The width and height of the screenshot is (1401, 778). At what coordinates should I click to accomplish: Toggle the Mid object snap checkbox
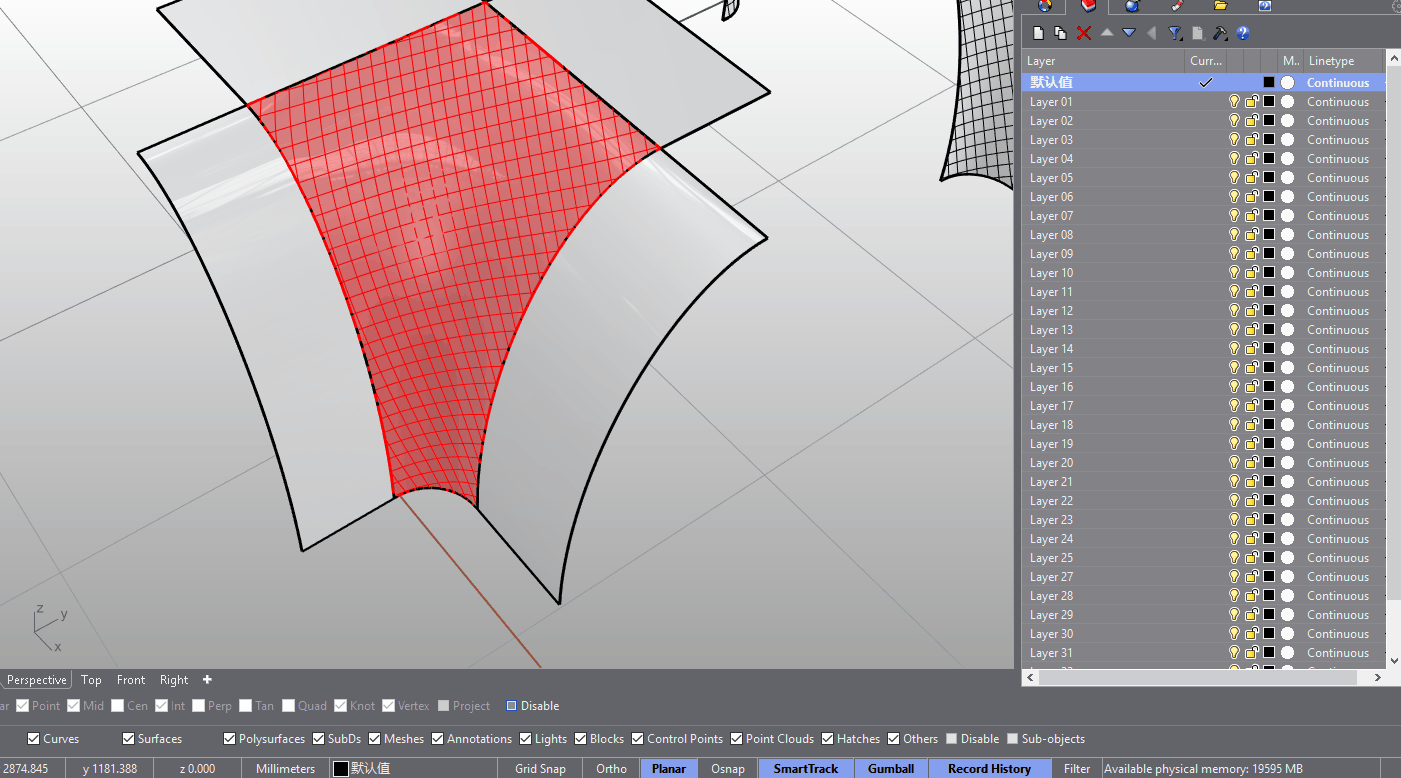(74, 706)
